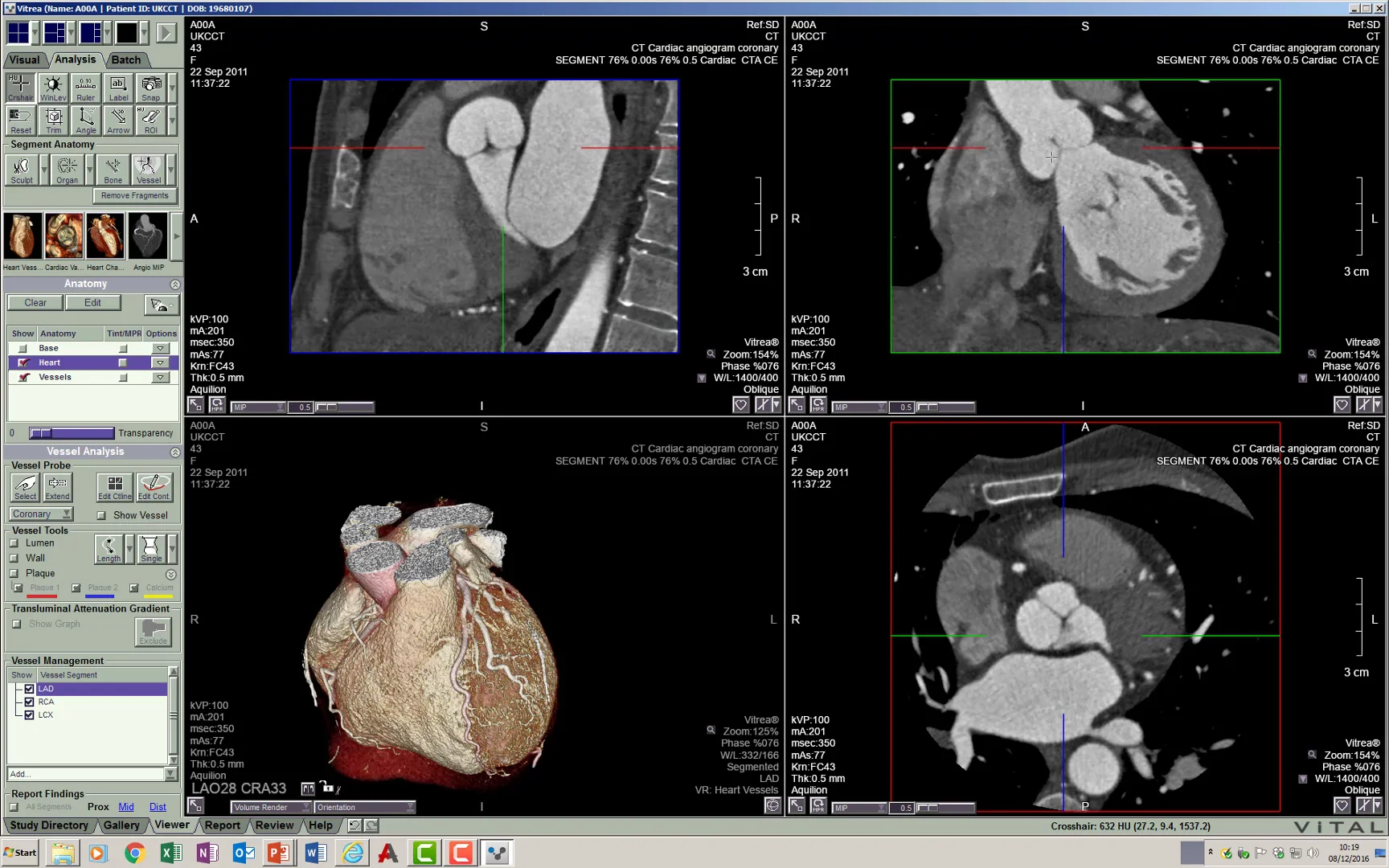Open the Sculpt tool dropdown arrow
Viewport: 1389px width, 868px height.
(43, 170)
